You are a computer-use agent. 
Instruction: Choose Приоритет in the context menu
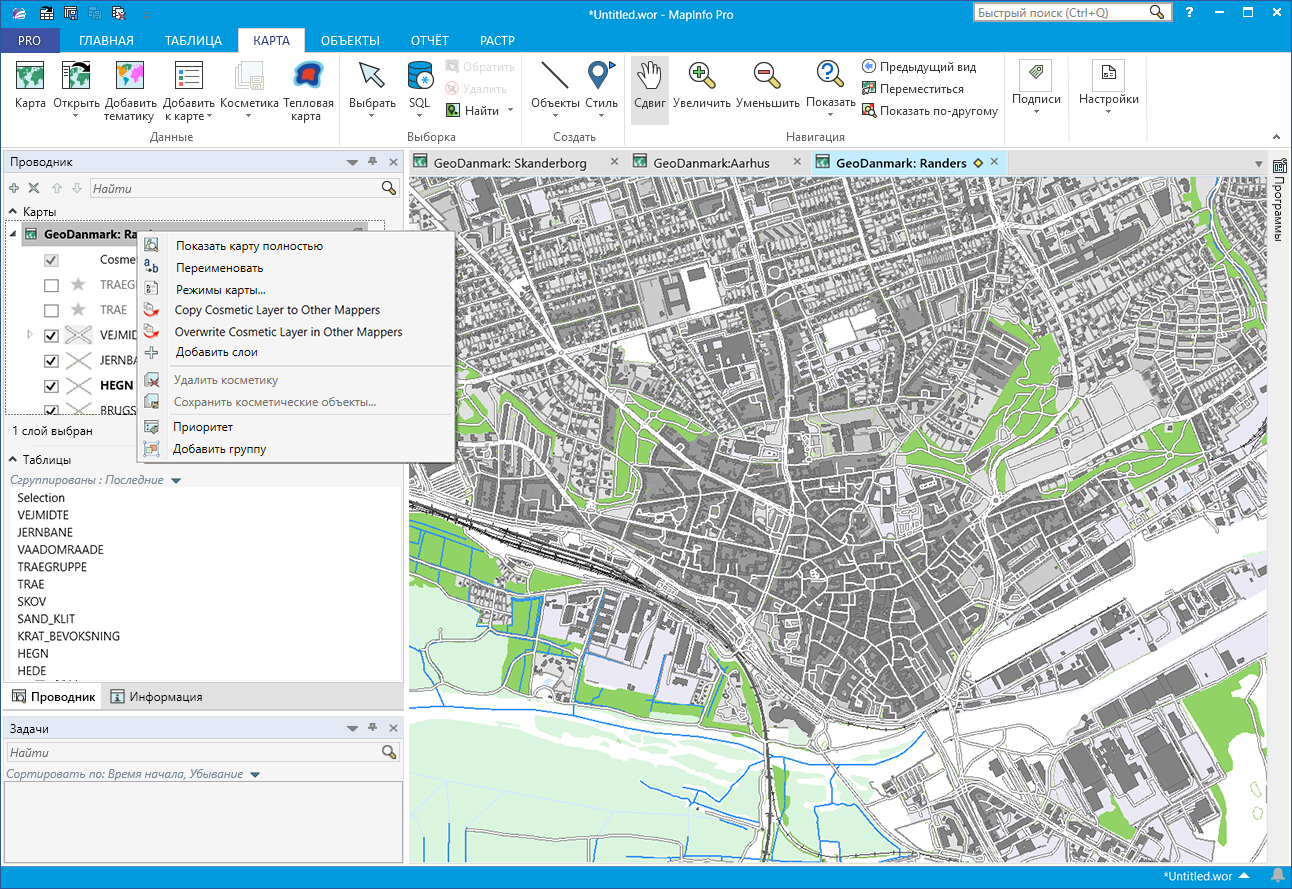(x=202, y=427)
